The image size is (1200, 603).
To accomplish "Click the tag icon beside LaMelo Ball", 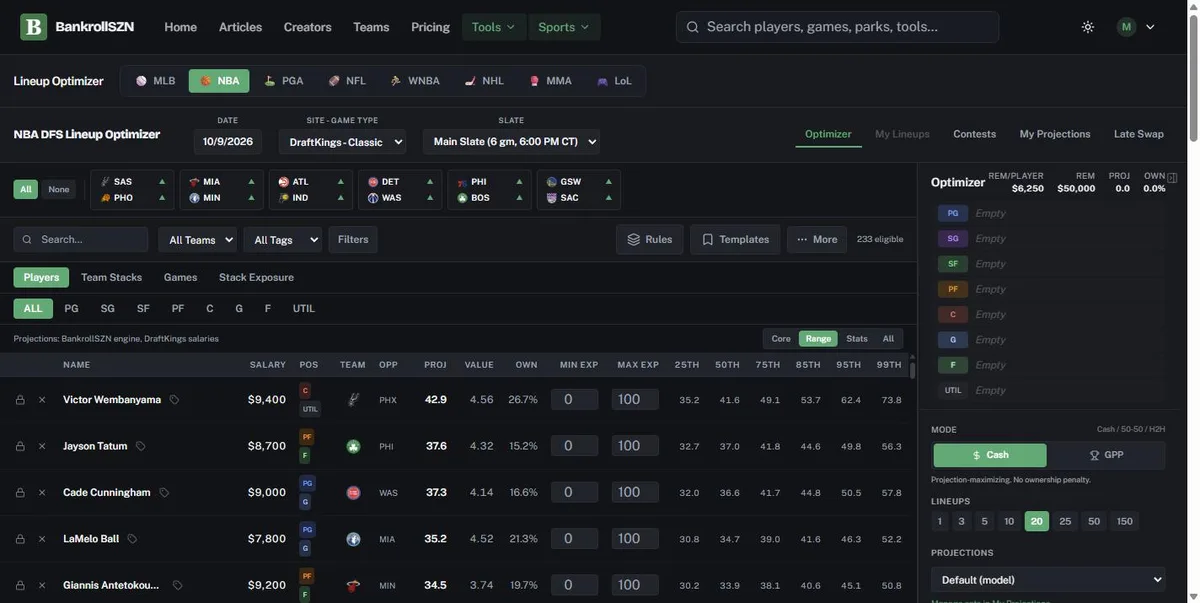I will 132,539.
